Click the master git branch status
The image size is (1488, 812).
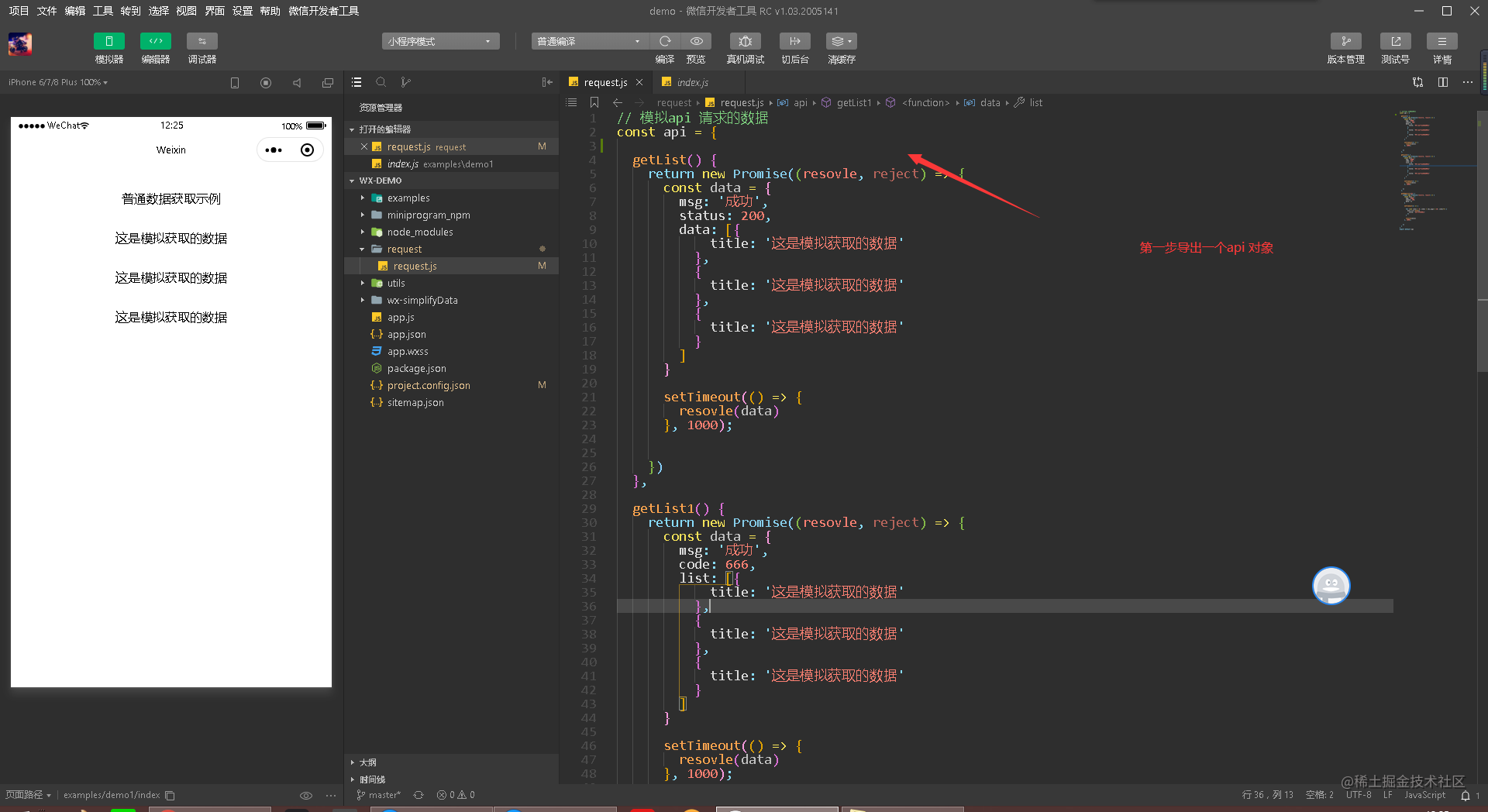(x=379, y=795)
